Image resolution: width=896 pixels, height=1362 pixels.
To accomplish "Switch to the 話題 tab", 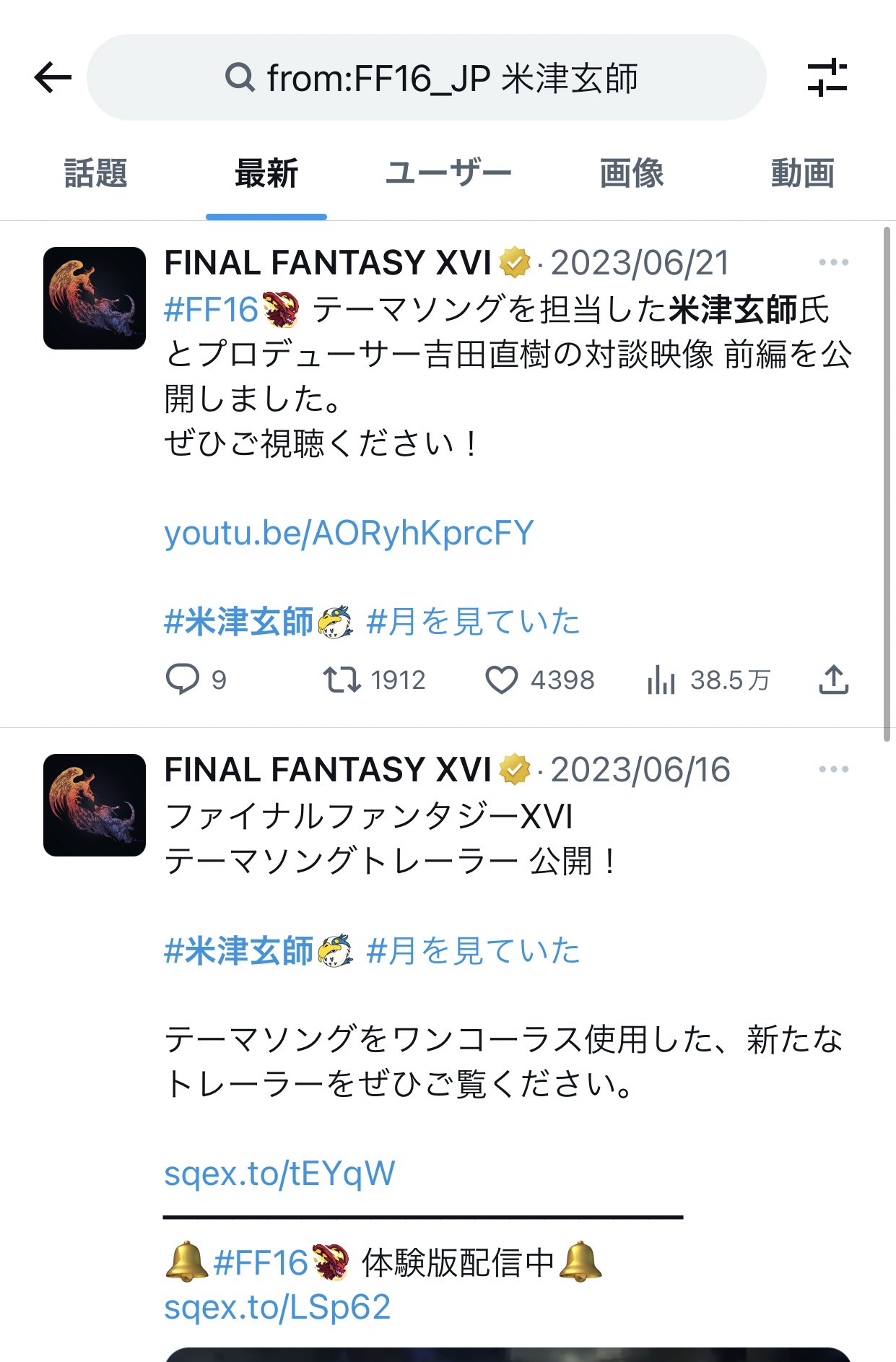I will click(95, 173).
